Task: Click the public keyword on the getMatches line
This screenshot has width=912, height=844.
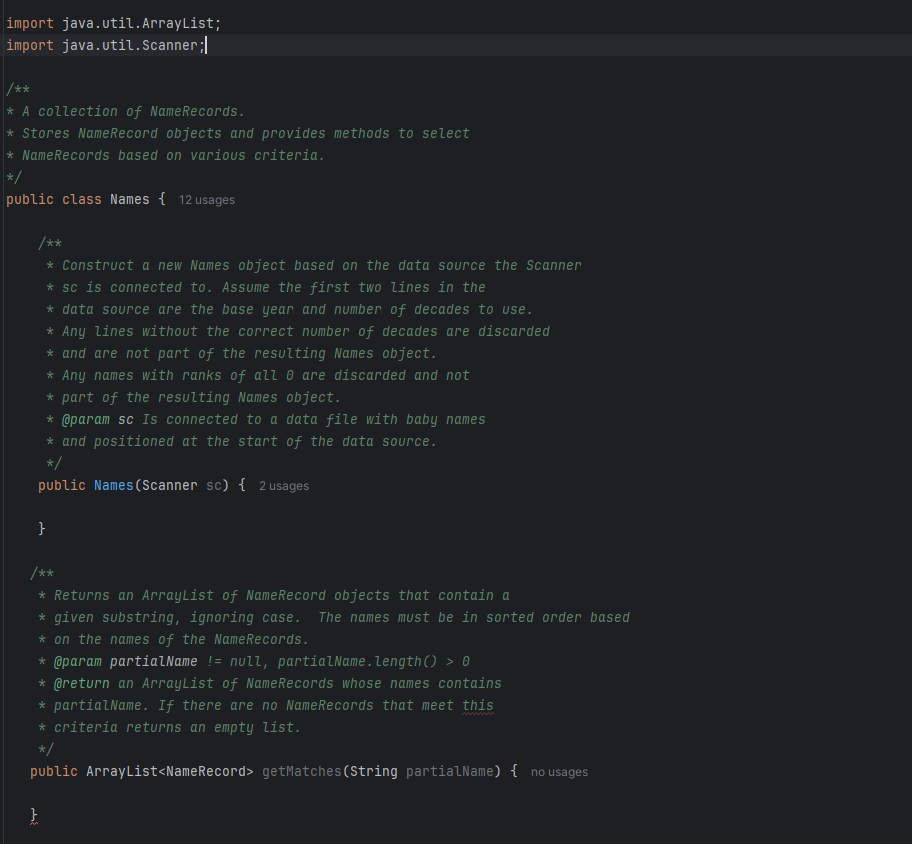Action: pyautogui.click(x=53, y=771)
